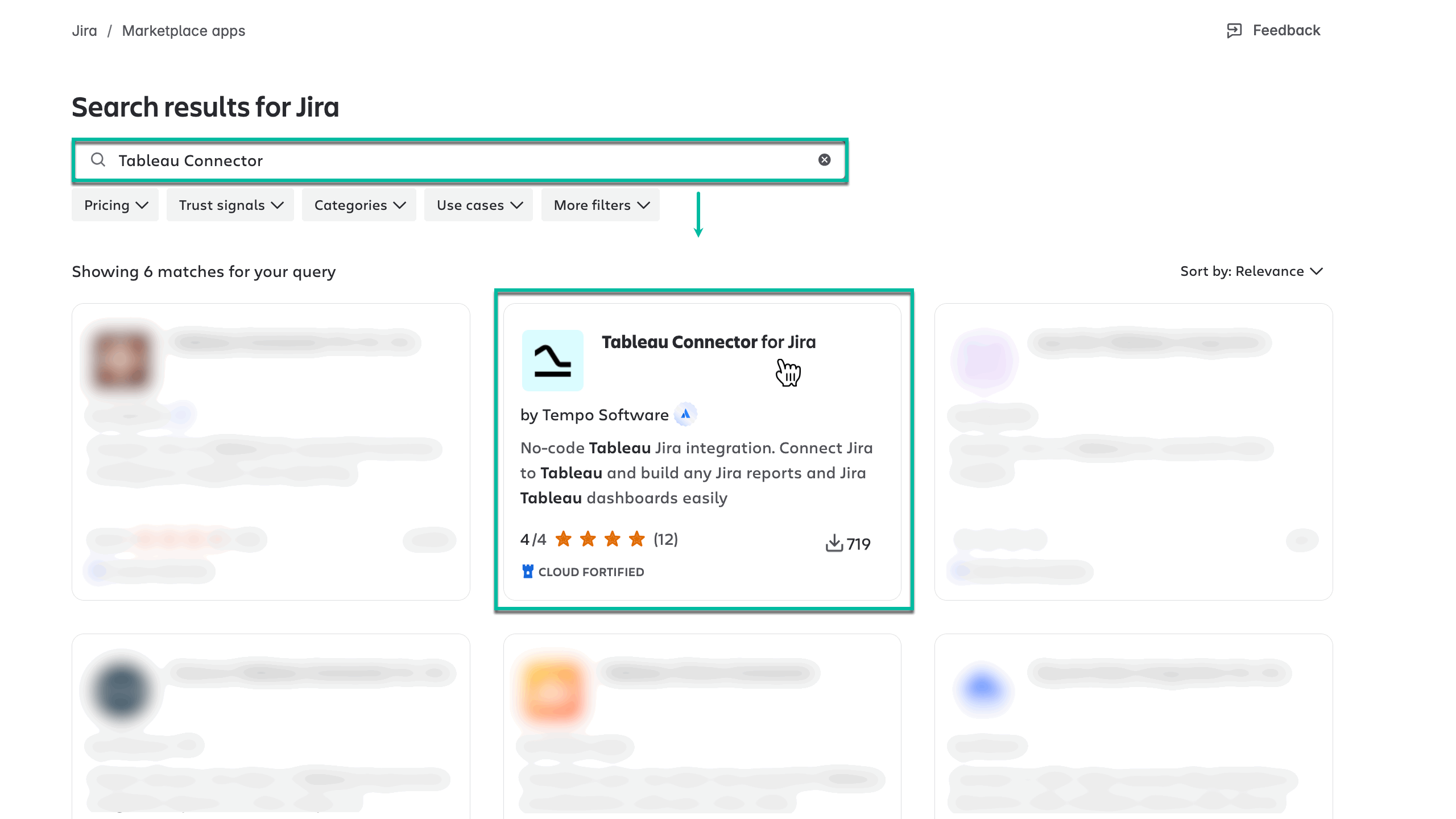Open the Sort by Relevance dropdown

coord(1251,271)
